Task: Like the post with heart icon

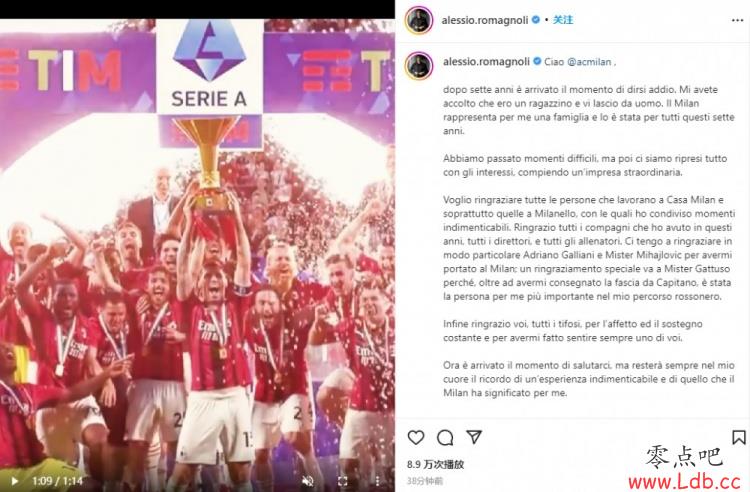Action: coord(416,437)
